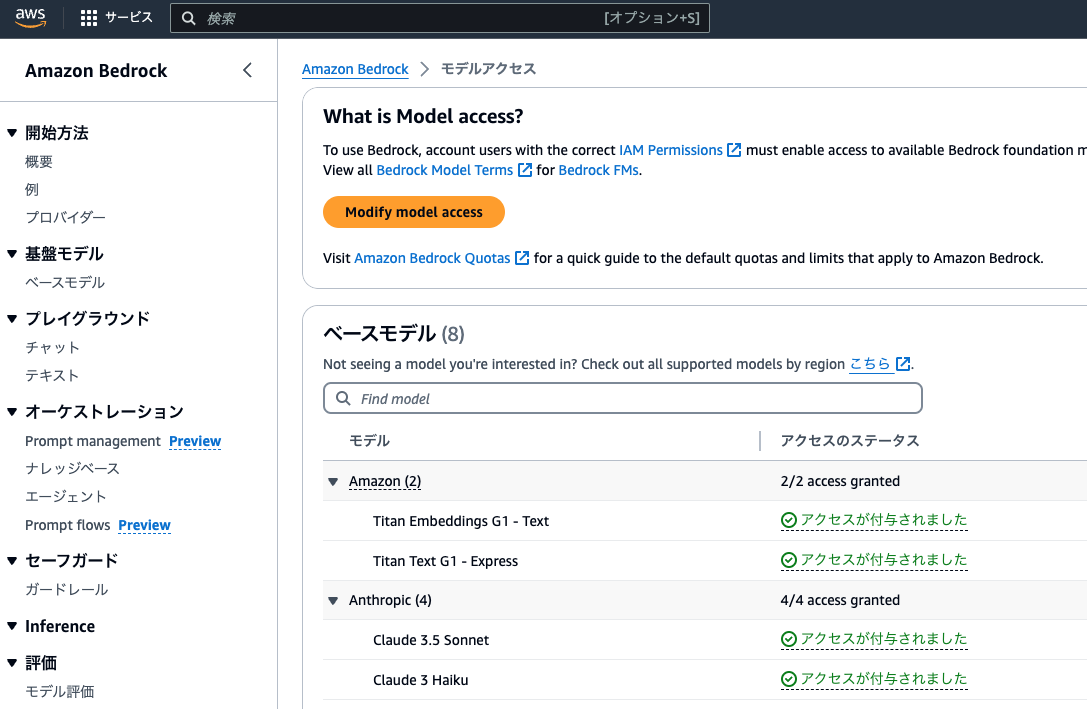Select チャット under プレイグラウンド
This screenshot has width=1087, height=709.
[52, 347]
